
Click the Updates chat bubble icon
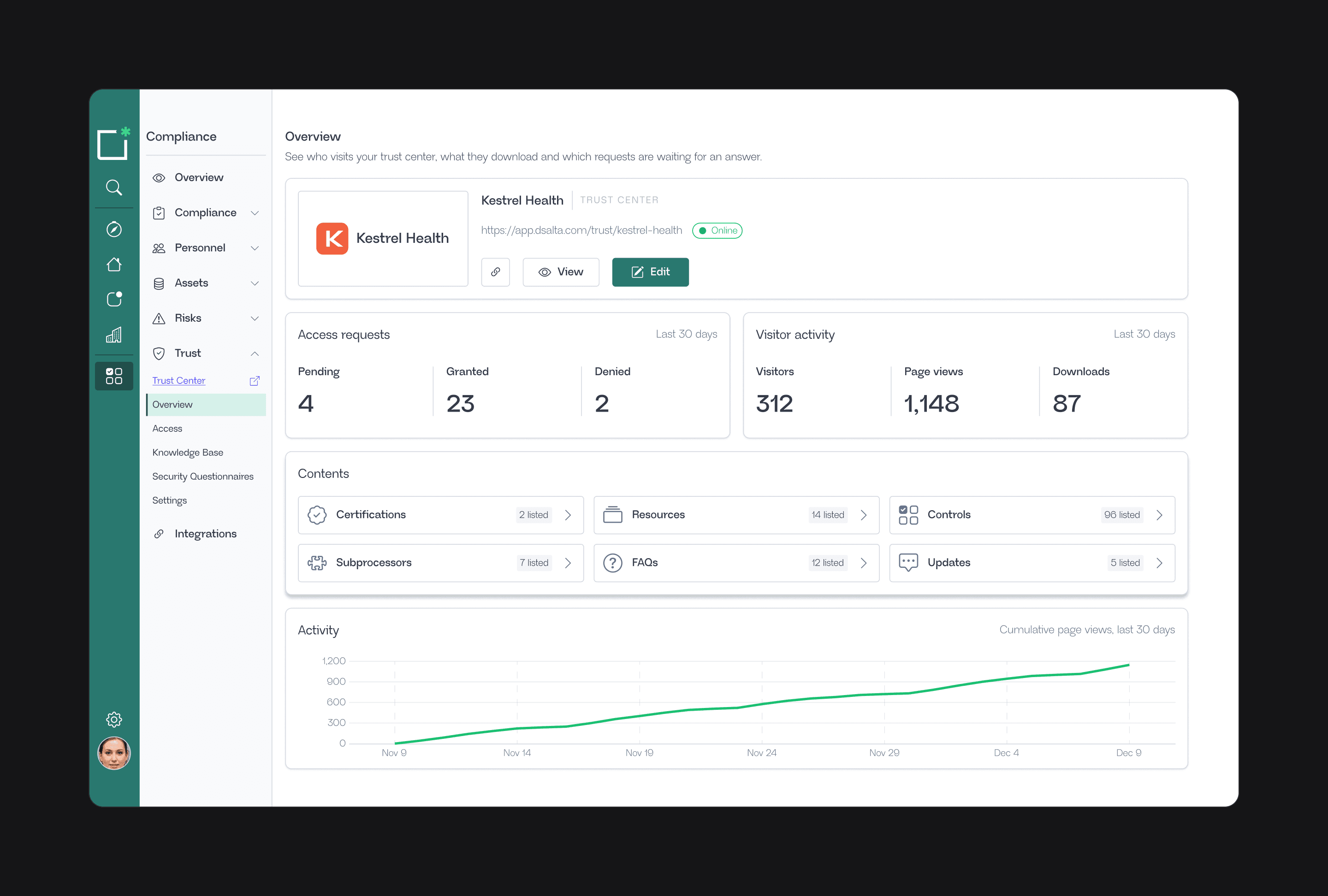(x=908, y=563)
